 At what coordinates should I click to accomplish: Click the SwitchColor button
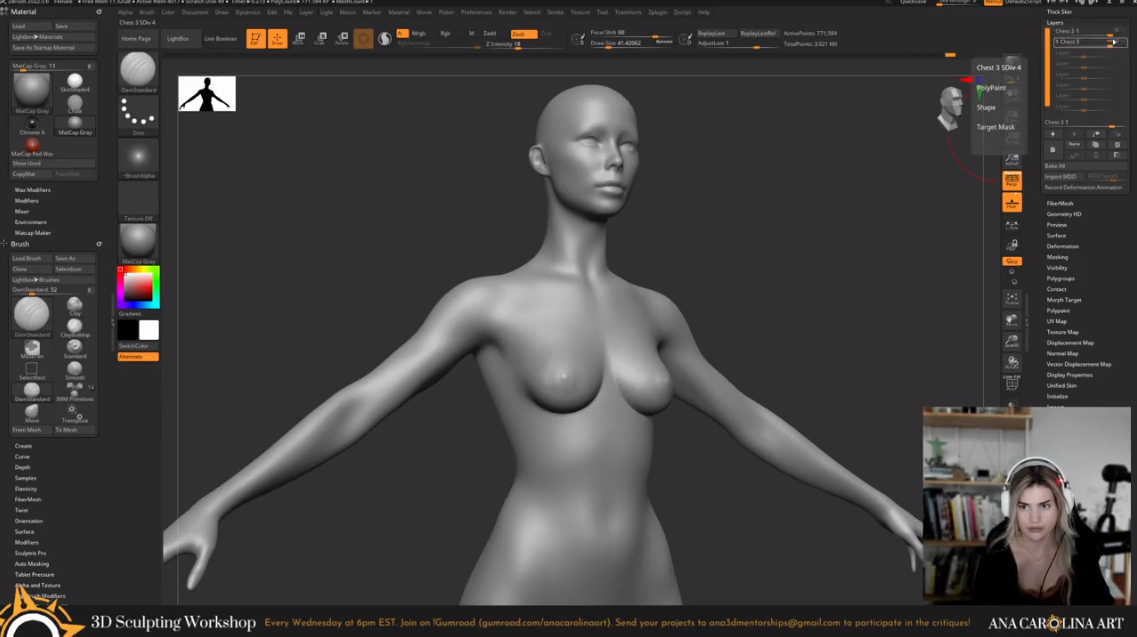point(138,346)
